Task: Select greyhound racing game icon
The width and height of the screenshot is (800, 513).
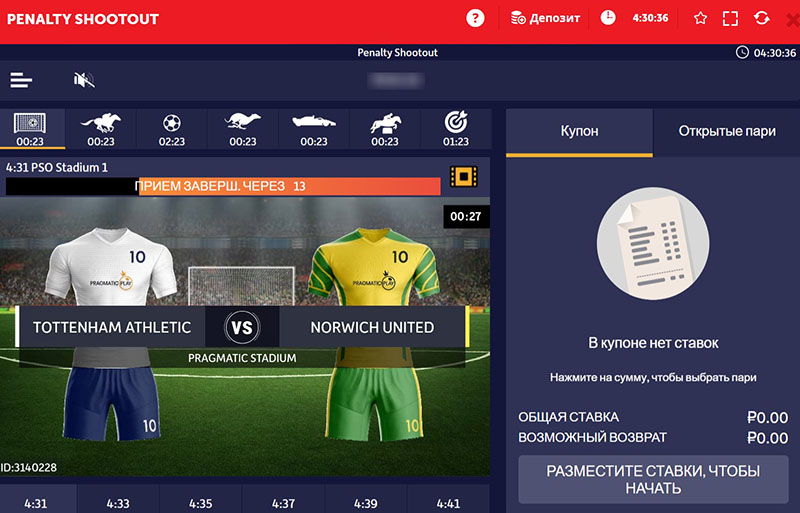Action: click(x=242, y=130)
